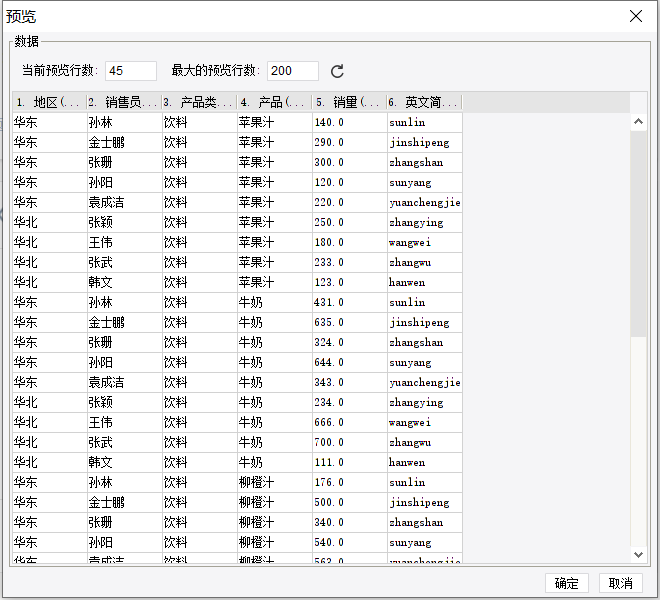Click the scrollbar up arrow
The image size is (660, 600).
click(x=638, y=122)
